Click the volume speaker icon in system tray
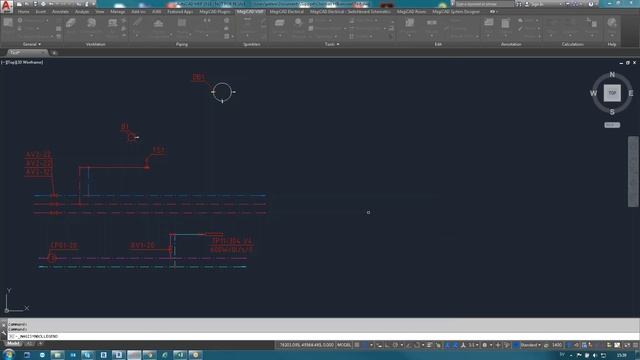The image size is (640, 360). (x=595, y=355)
